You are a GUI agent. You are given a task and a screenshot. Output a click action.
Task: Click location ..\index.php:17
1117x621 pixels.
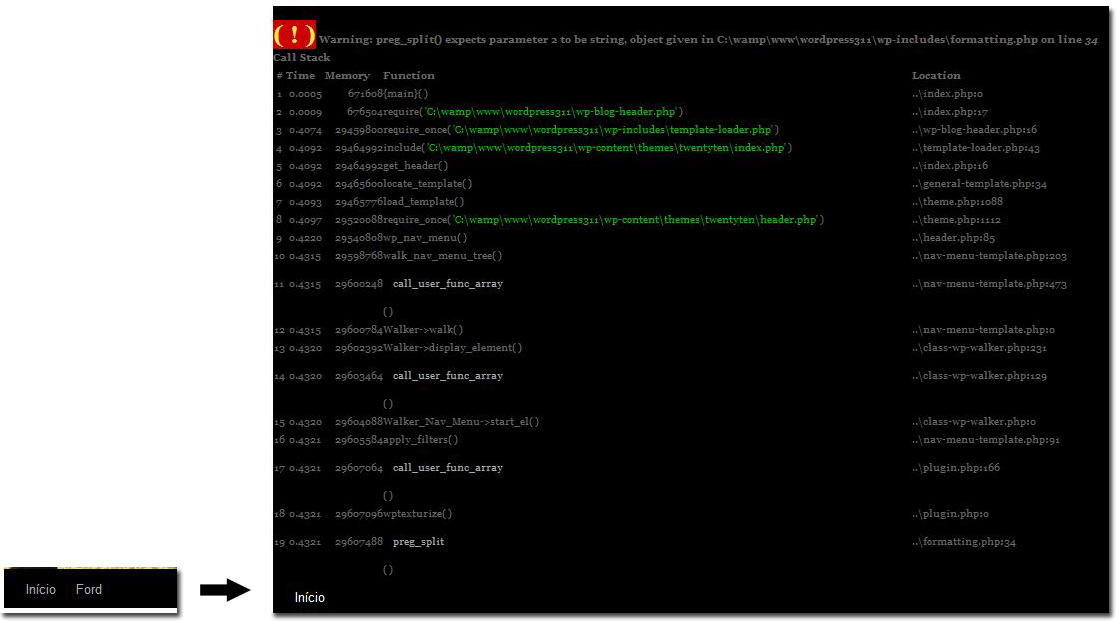(950, 112)
